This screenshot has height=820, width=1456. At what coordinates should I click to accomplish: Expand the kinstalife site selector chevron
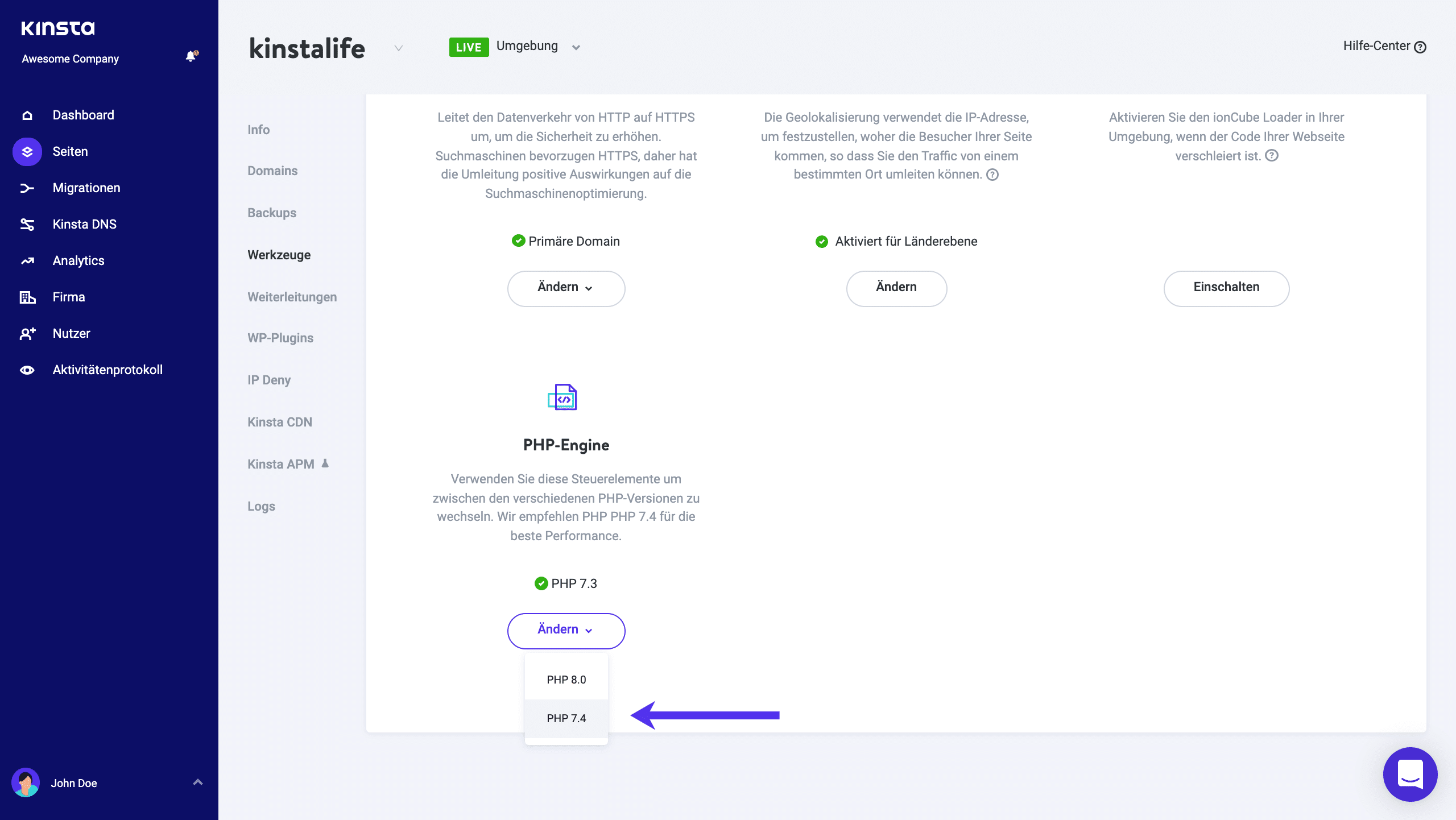399,48
